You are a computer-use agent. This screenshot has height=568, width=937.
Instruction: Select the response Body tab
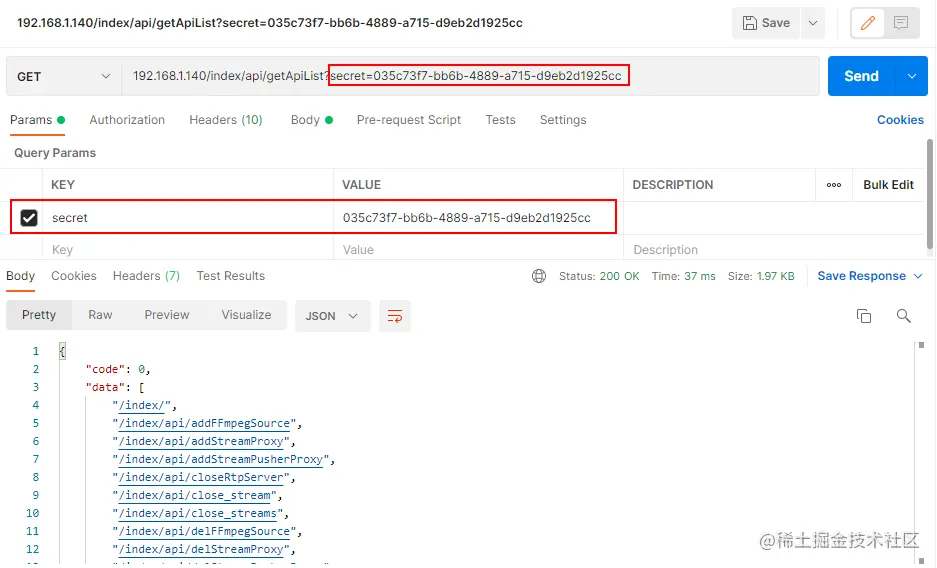(20, 276)
